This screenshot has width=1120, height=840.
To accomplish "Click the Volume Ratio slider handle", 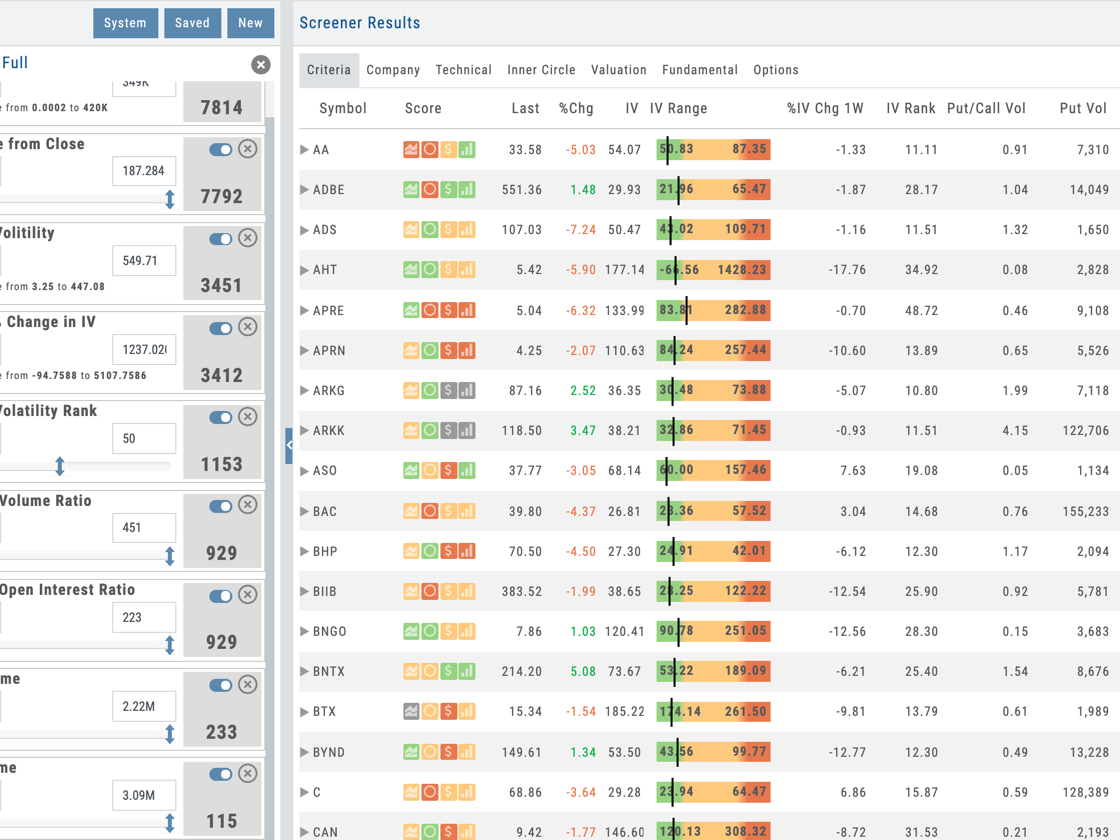I will [x=170, y=556].
